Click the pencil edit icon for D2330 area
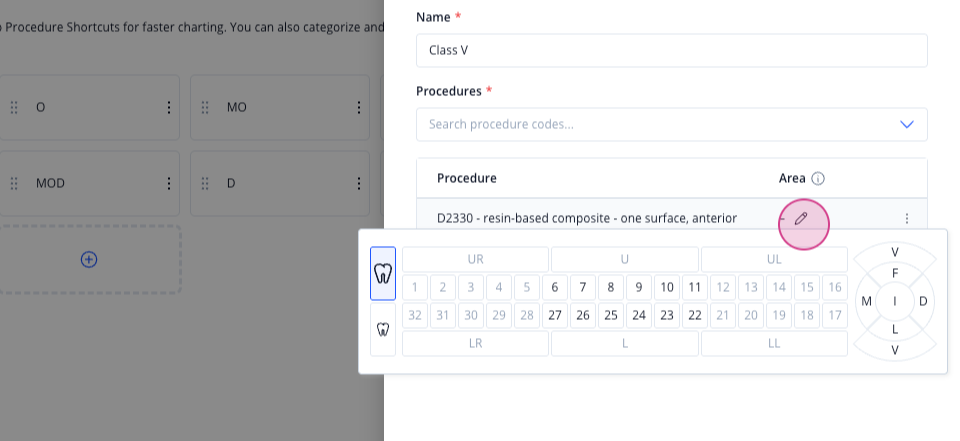 [x=801, y=219]
